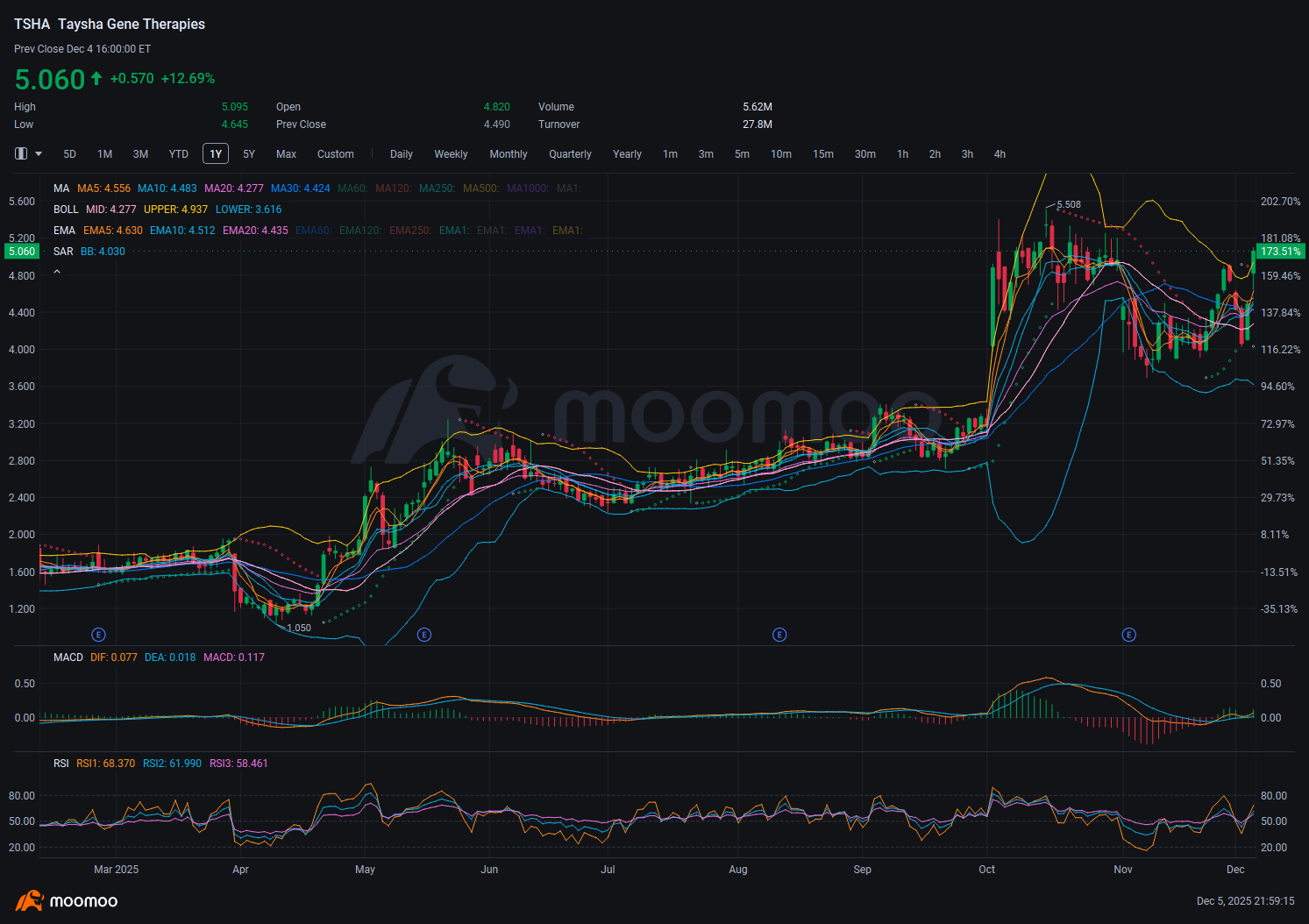The width and height of the screenshot is (1309, 924).
Task: Select the 5Y time range
Action: [x=249, y=154]
